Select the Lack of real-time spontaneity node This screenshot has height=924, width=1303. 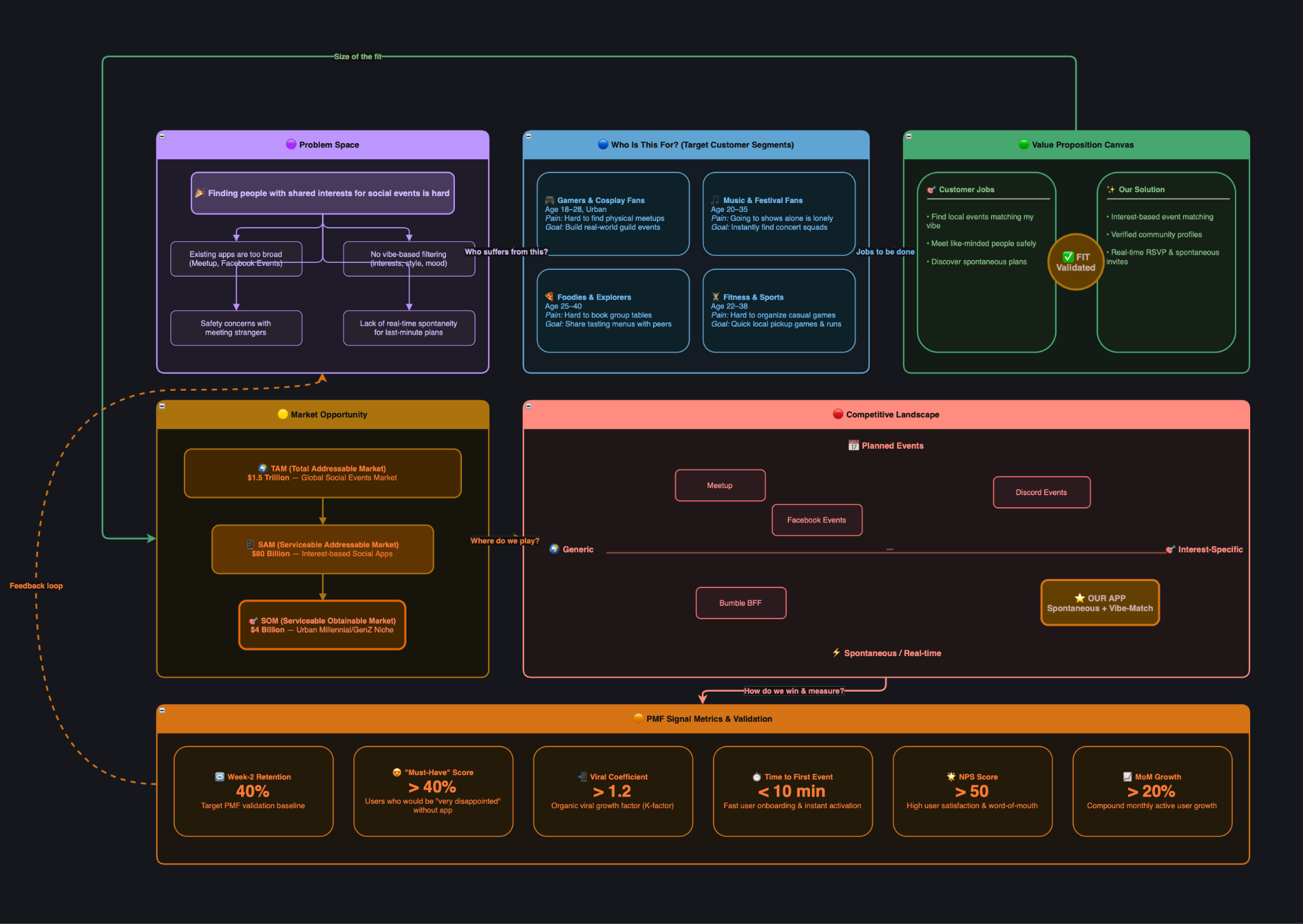[409, 328]
